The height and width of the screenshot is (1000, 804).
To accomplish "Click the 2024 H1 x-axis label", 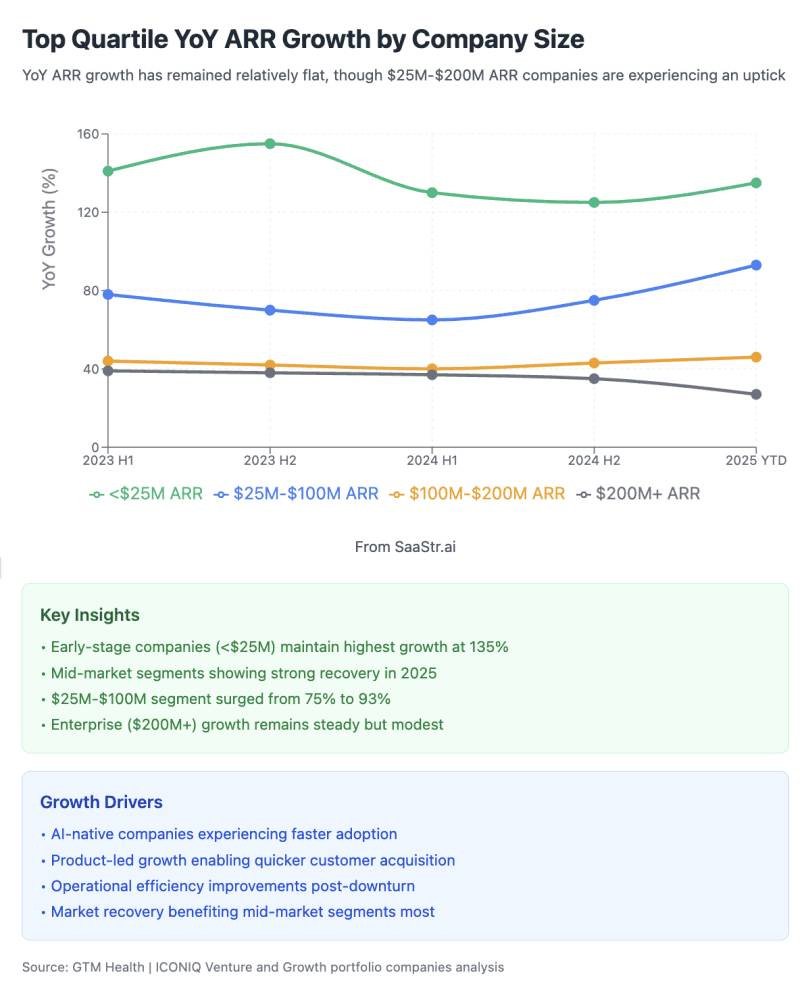I will point(432,460).
